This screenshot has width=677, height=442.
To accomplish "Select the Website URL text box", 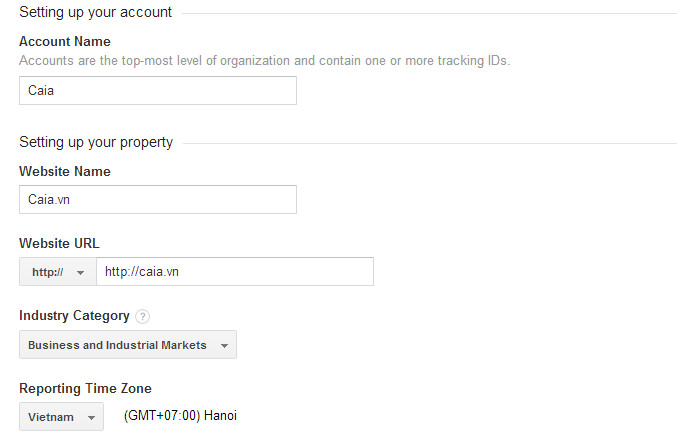I will pos(235,272).
